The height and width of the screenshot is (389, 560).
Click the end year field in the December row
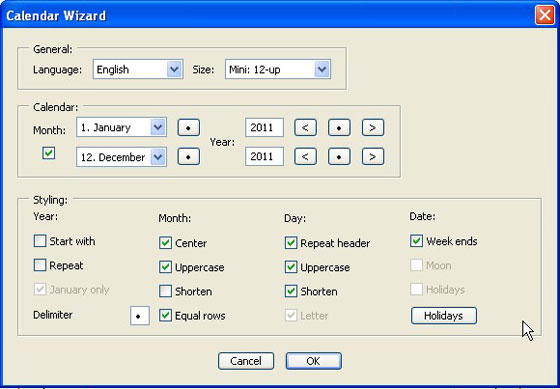coord(264,156)
